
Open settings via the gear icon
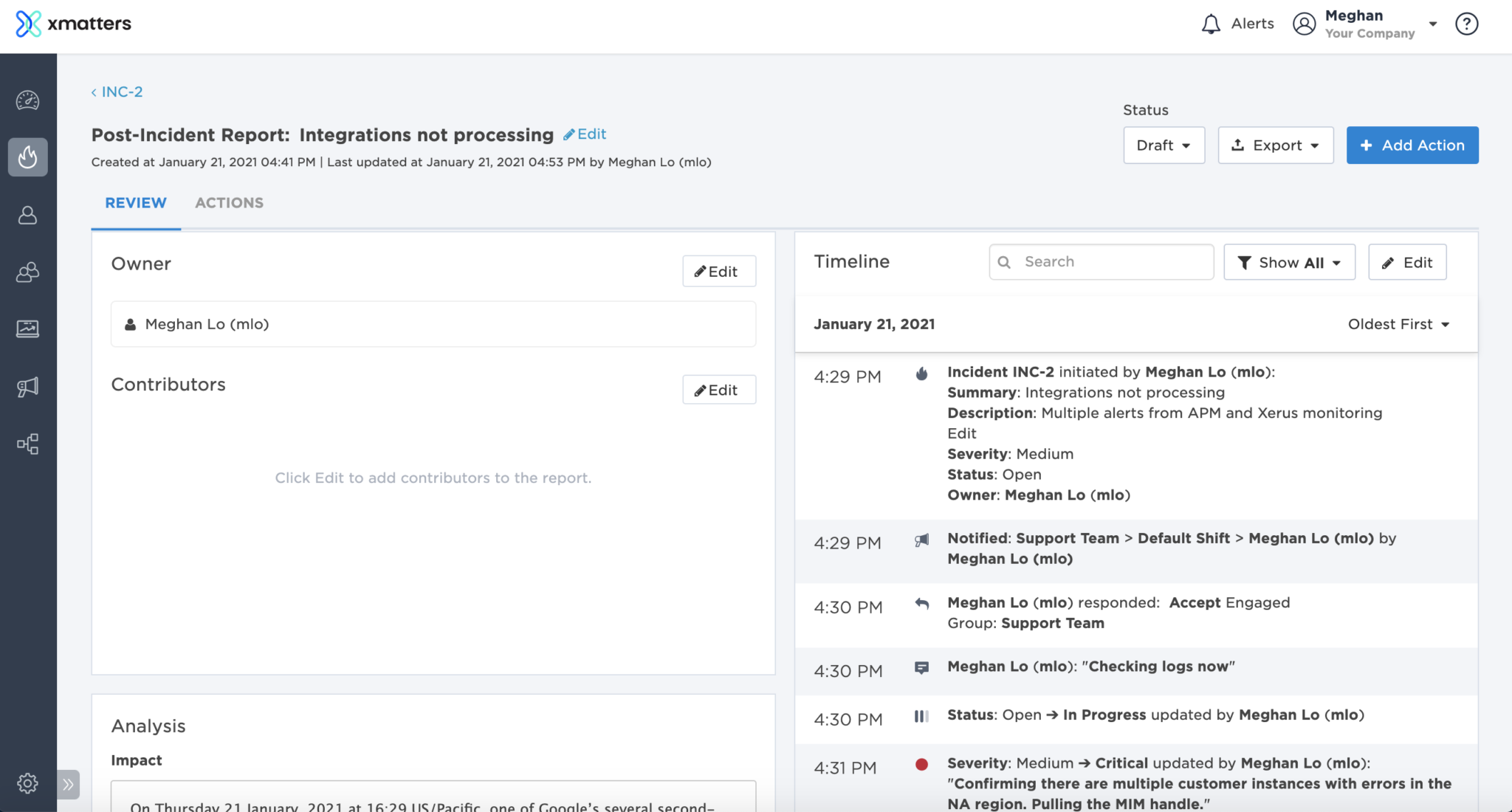(27, 784)
